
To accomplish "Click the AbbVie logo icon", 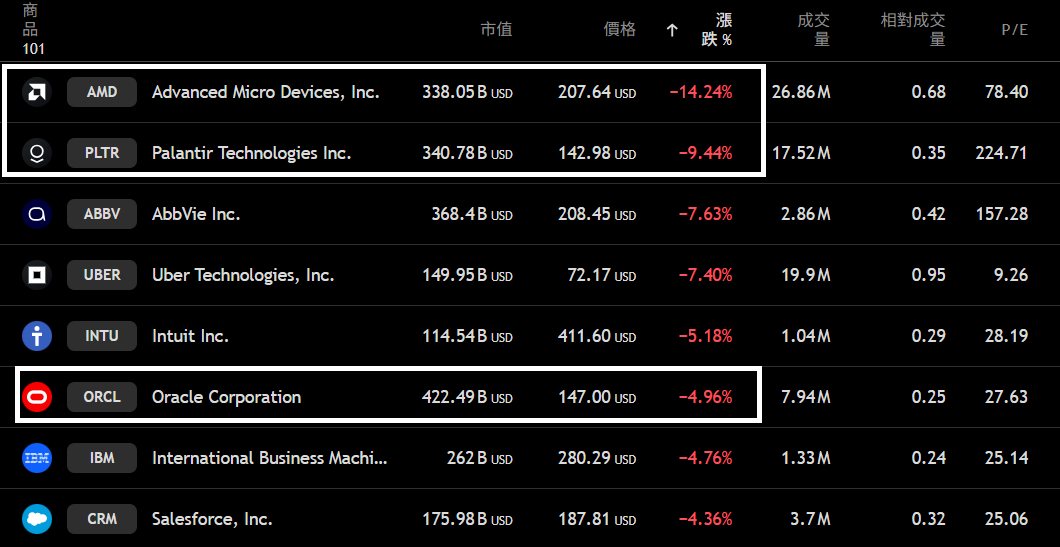I will (x=37, y=214).
